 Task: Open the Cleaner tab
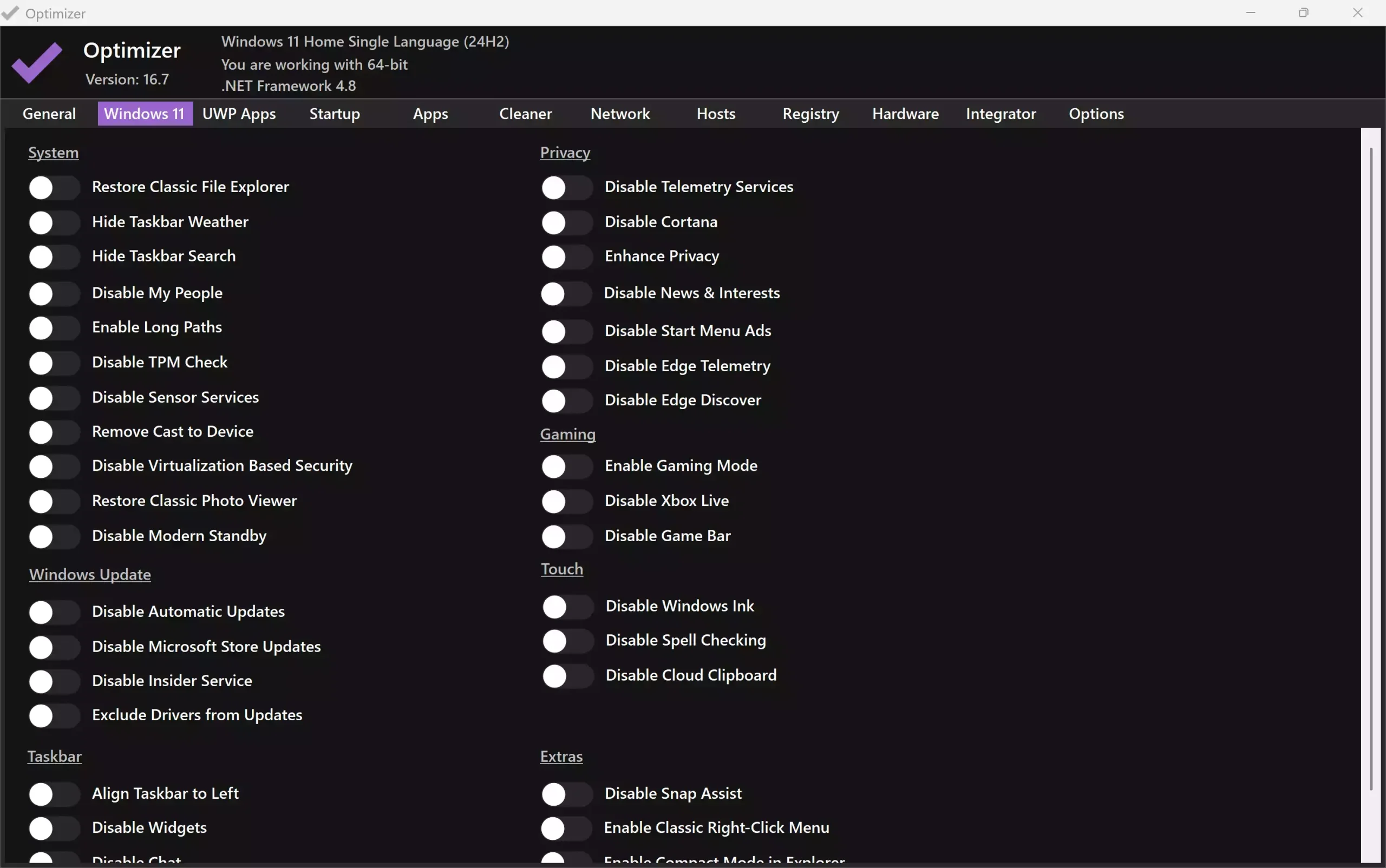526,113
